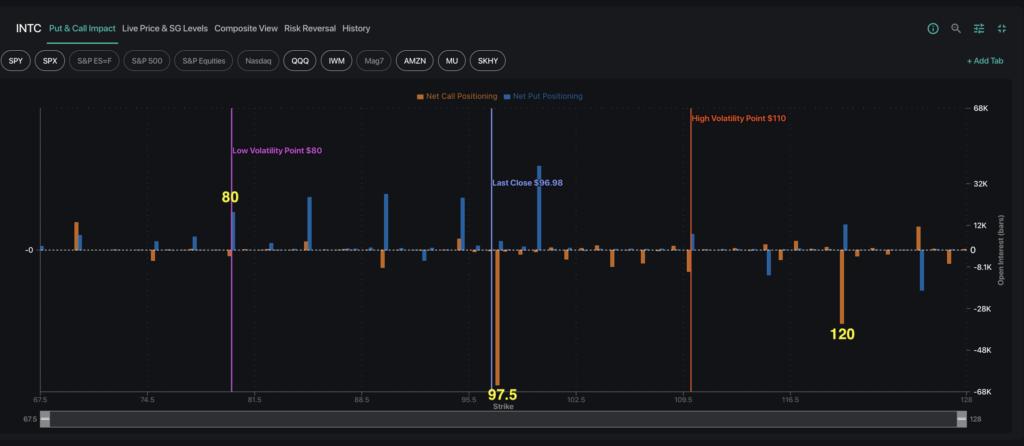Click the INTC ticker title
This screenshot has height=446, width=1024.
[x=29, y=29]
